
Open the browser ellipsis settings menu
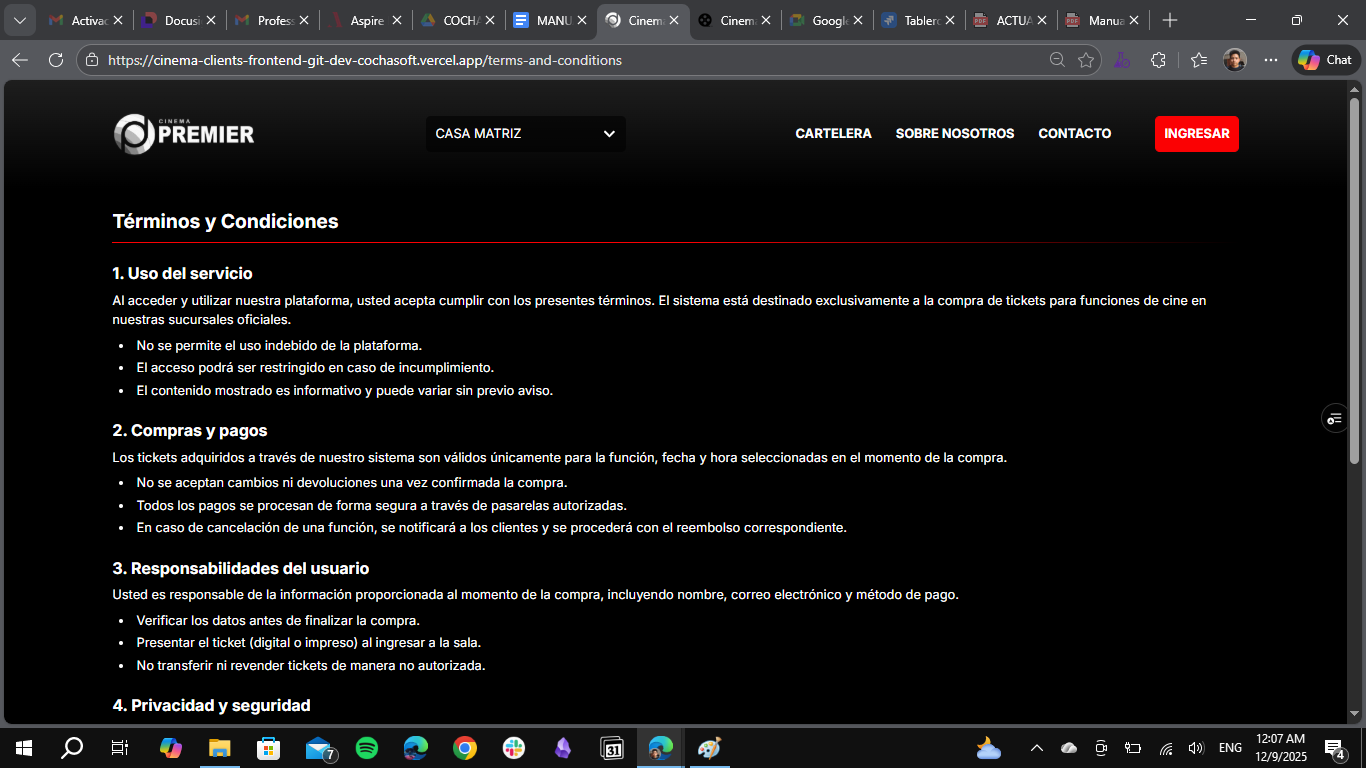(x=1271, y=60)
